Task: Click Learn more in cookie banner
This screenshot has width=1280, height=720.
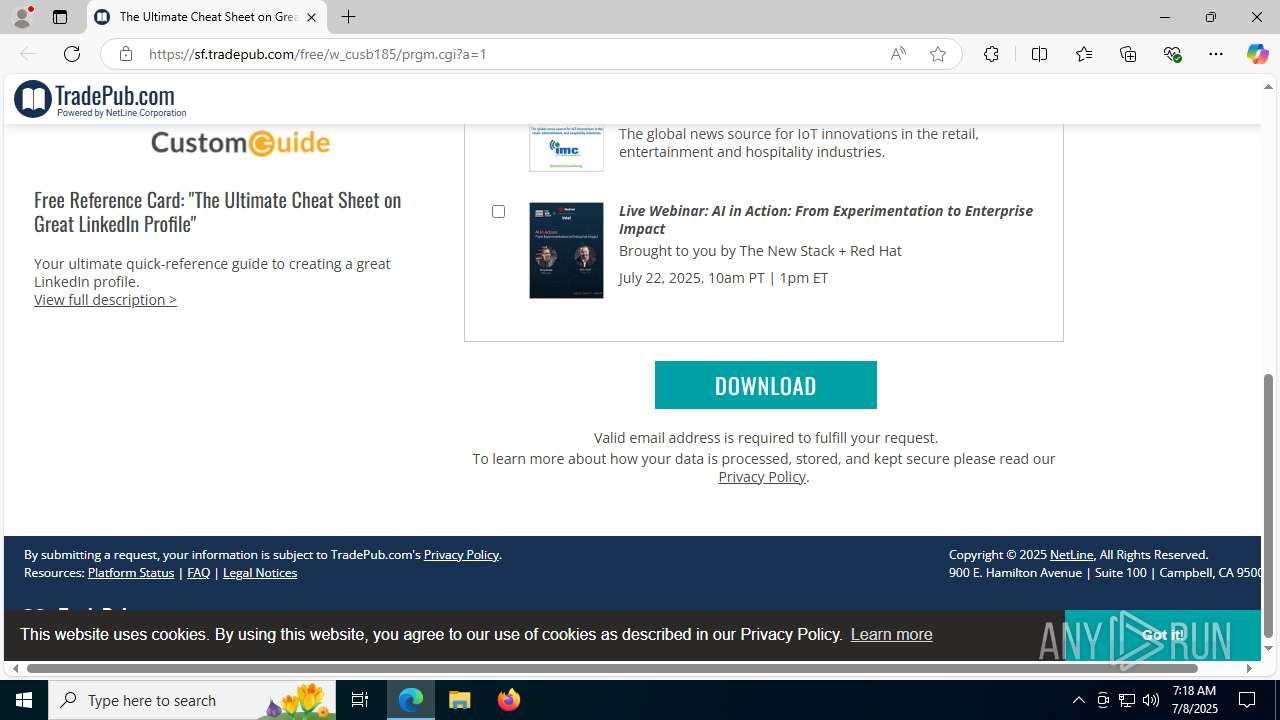Action: pos(891,634)
